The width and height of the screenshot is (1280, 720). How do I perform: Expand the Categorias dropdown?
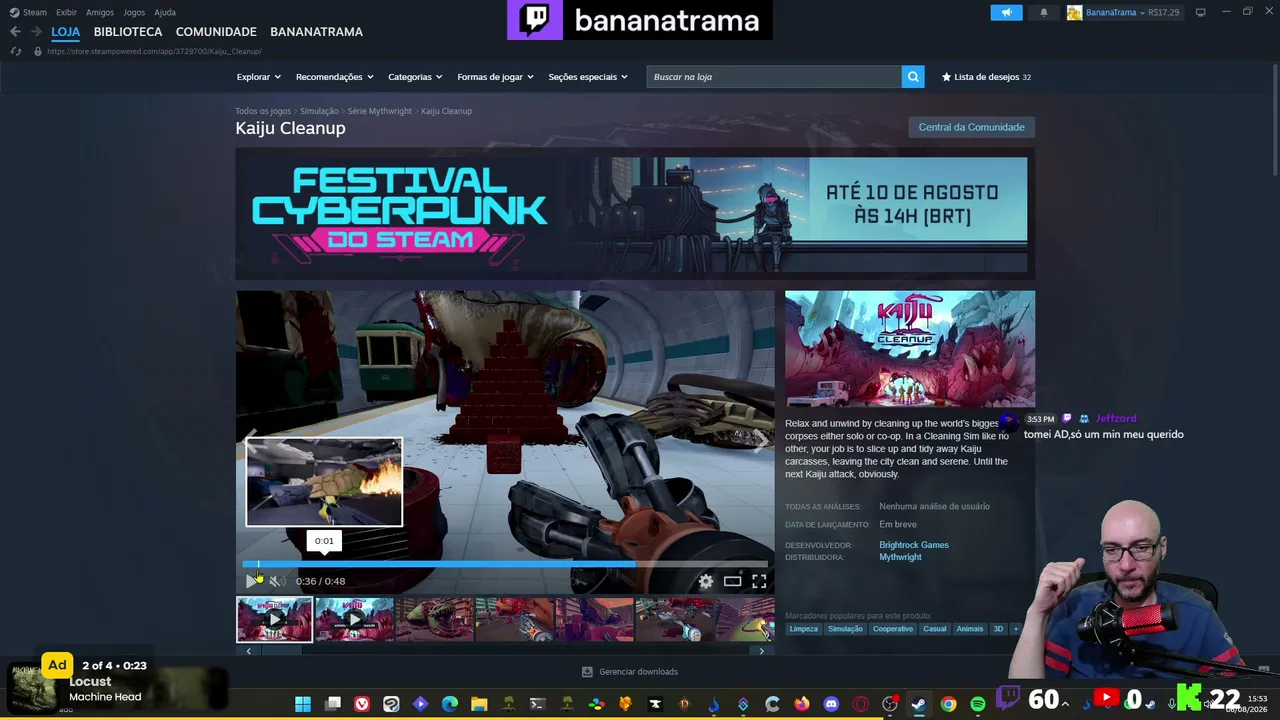(x=415, y=77)
